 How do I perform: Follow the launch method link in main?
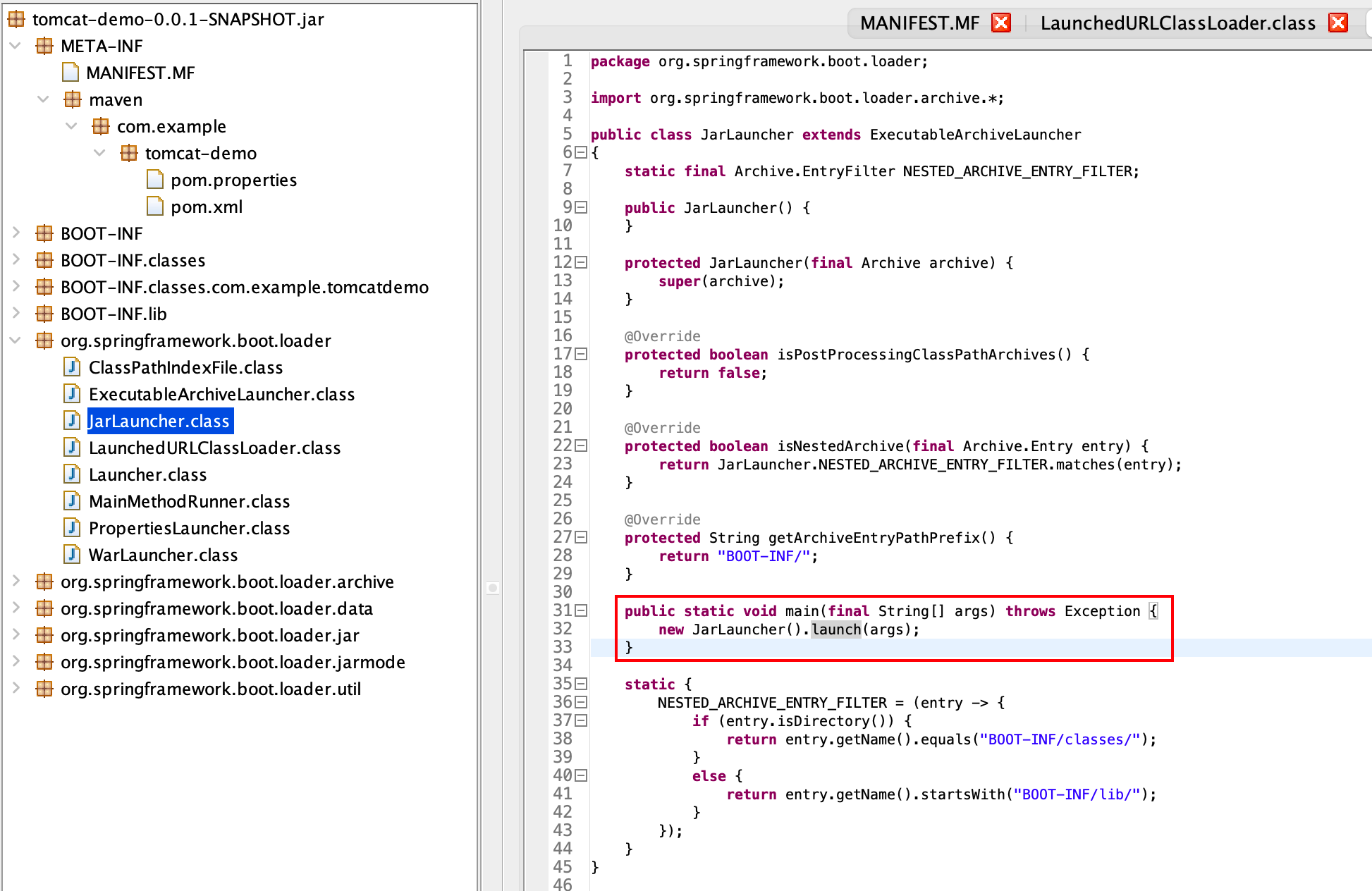click(x=836, y=629)
